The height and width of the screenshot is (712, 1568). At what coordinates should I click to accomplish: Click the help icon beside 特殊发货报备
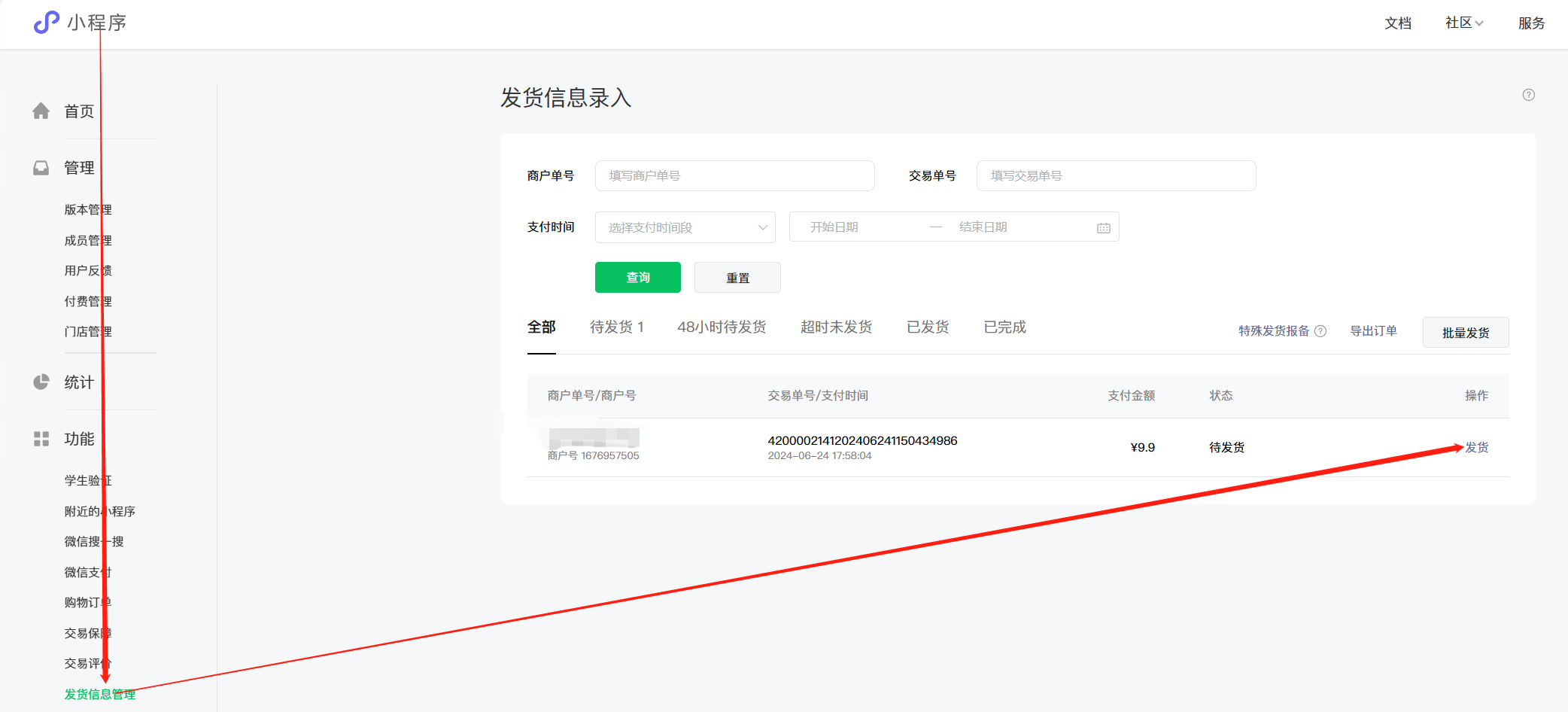coord(1320,331)
